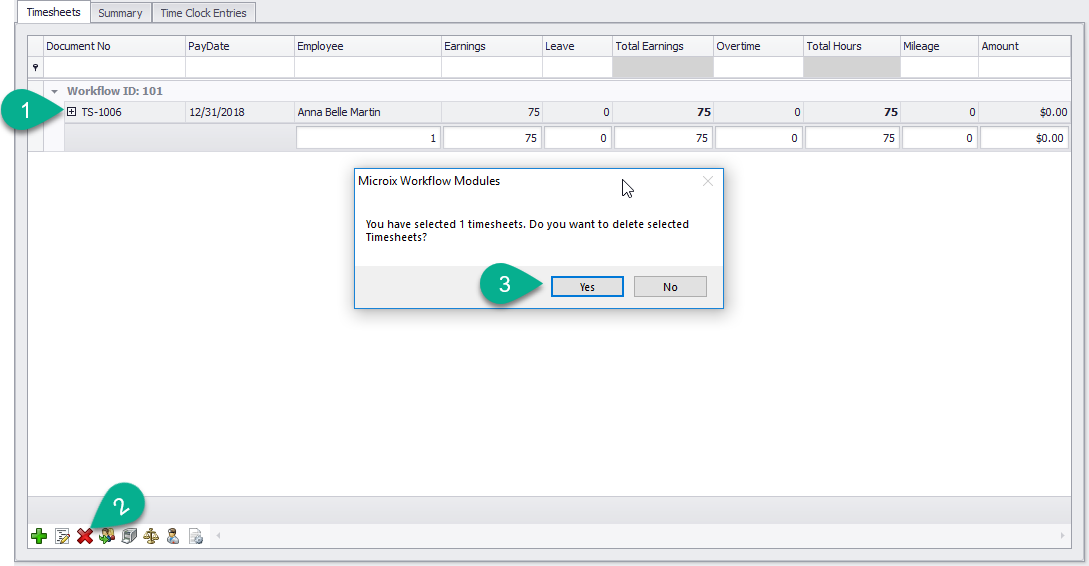Screen dimensions: 1089x566
Task: Sort by the PayDate column header
Action: pos(238,46)
